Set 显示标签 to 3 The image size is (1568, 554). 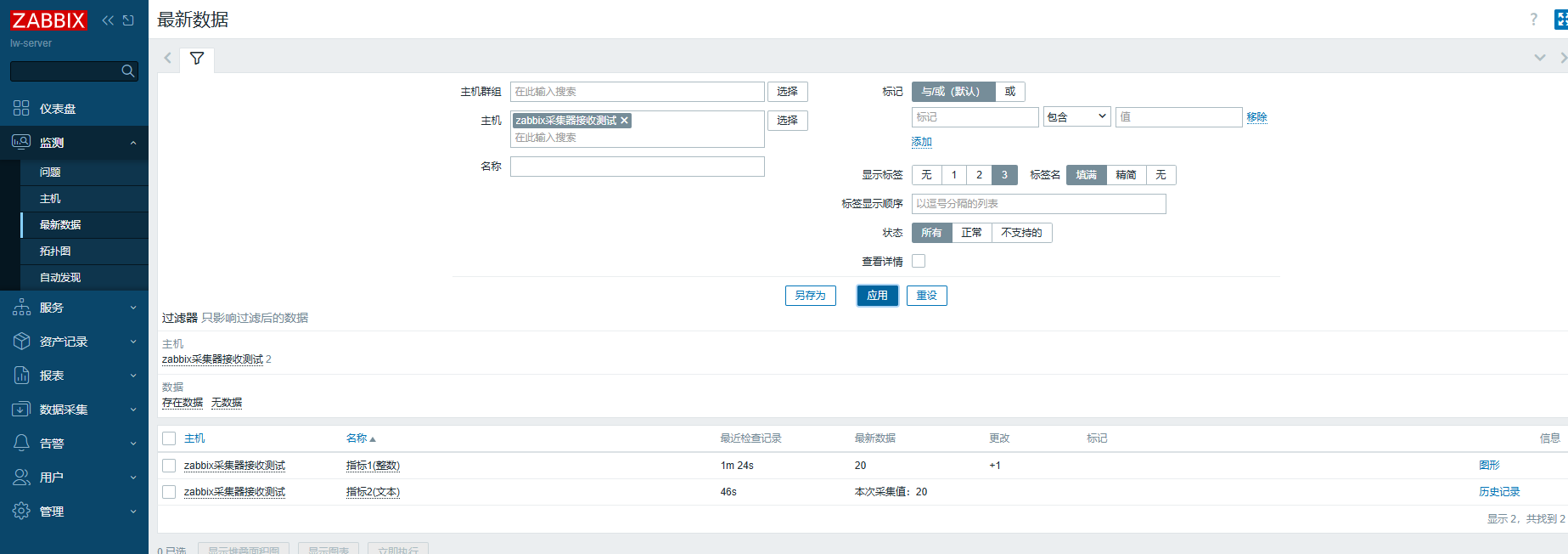(1004, 175)
